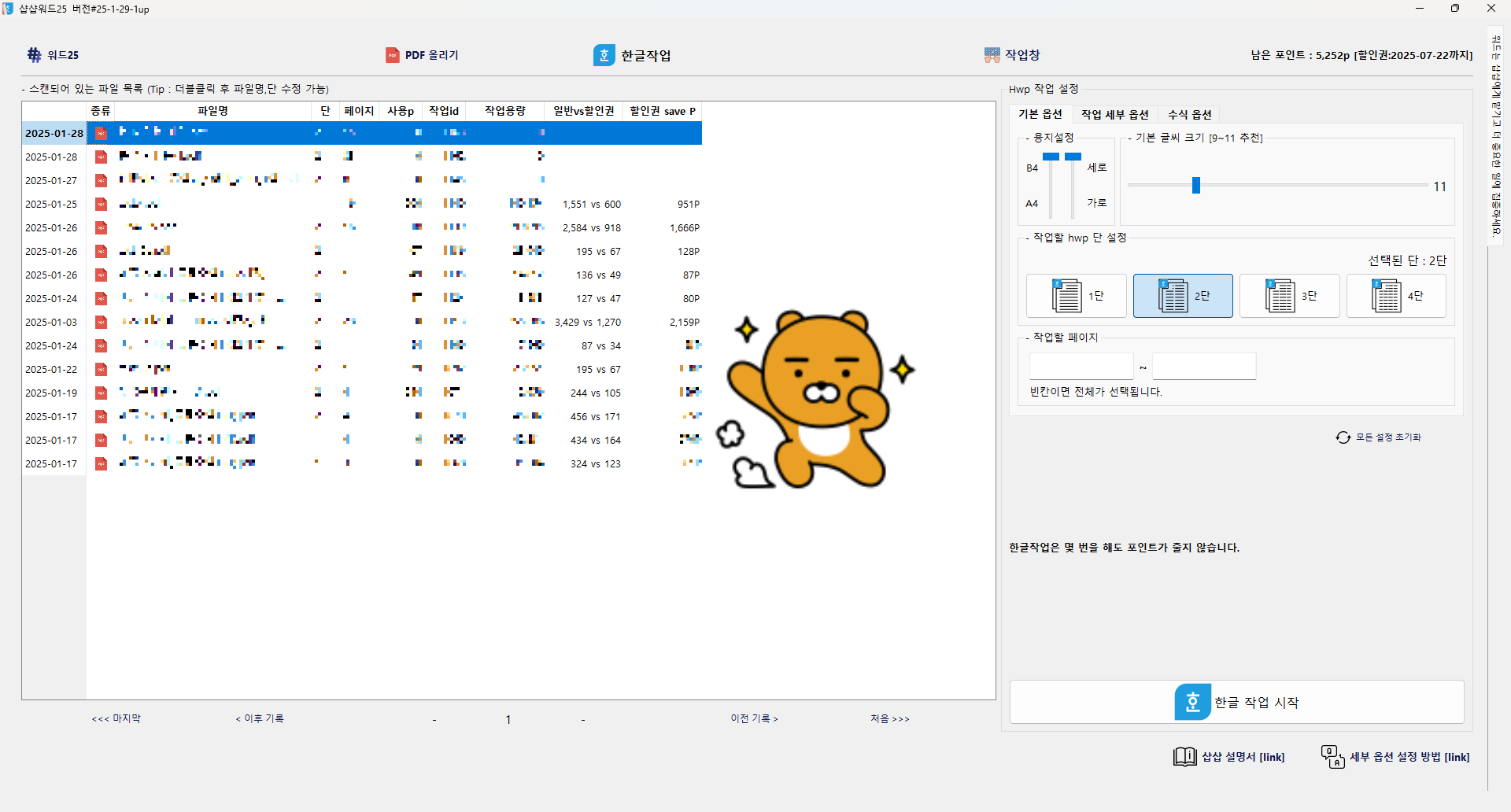Image resolution: width=1511 pixels, height=812 pixels.
Task: Click the 작업창 window icon
Action: [x=992, y=55]
